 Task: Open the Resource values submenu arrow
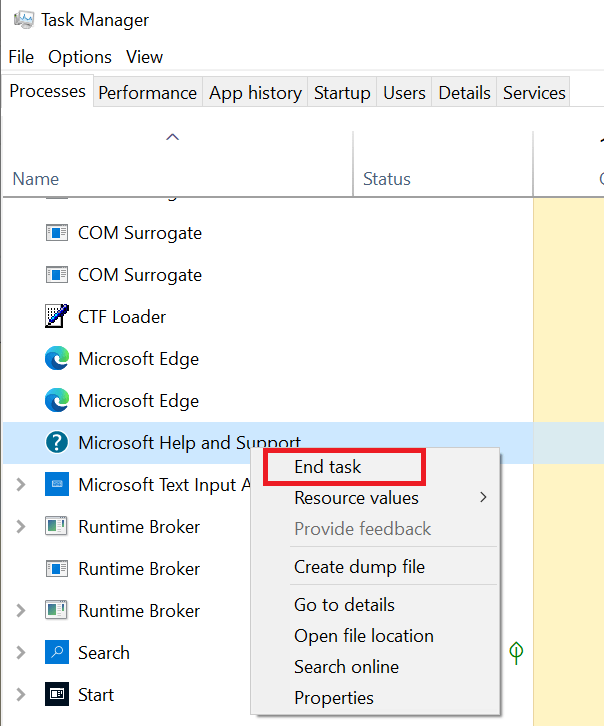point(483,498)
